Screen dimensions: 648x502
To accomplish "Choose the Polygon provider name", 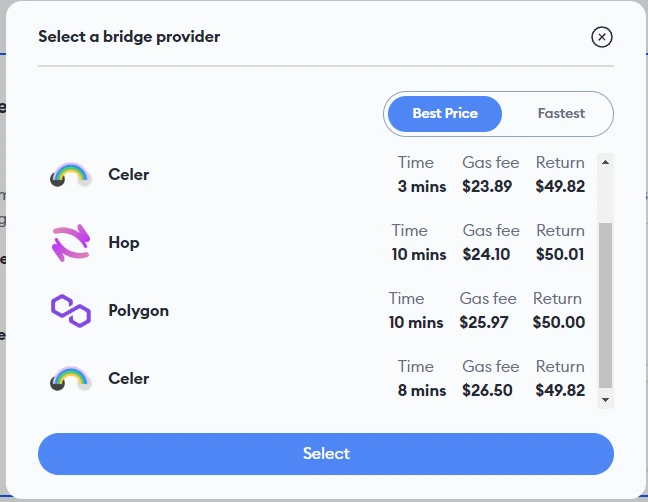I will [138, 311].
